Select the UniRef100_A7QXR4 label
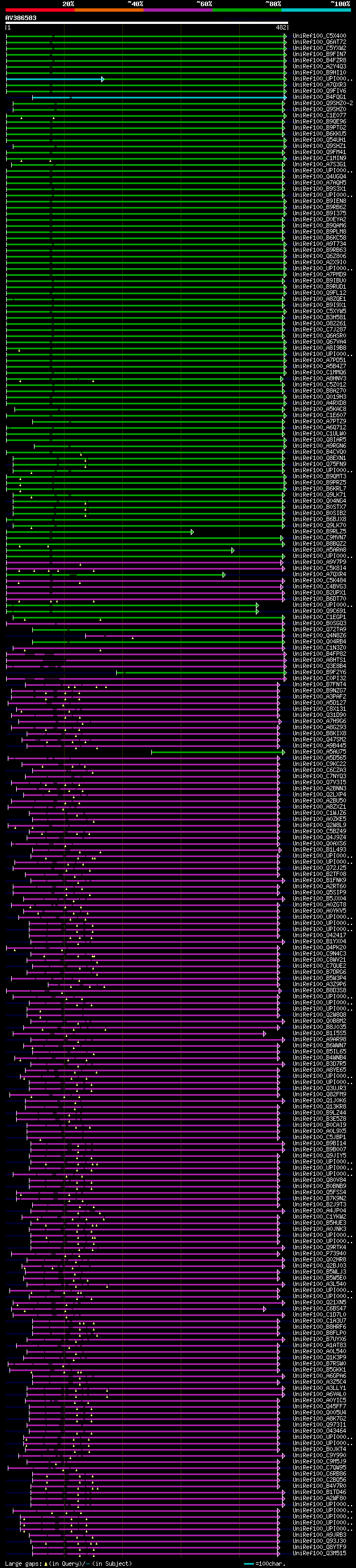356x1568 pixels. [319, 575]
